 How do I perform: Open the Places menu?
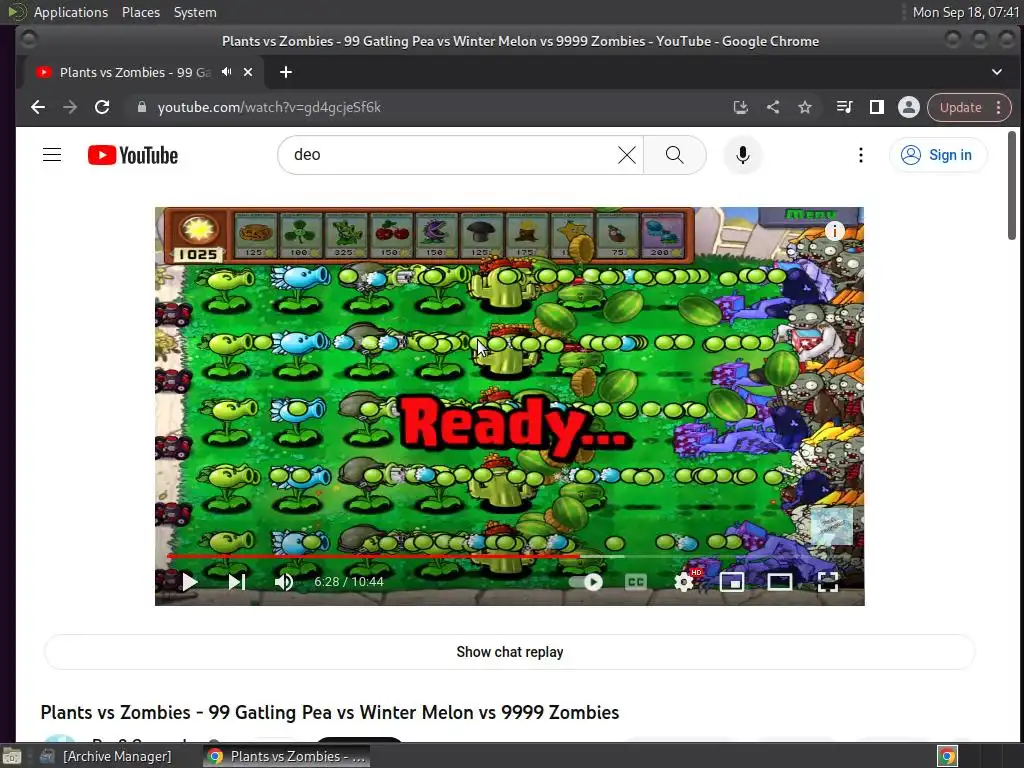coord(141,12)
